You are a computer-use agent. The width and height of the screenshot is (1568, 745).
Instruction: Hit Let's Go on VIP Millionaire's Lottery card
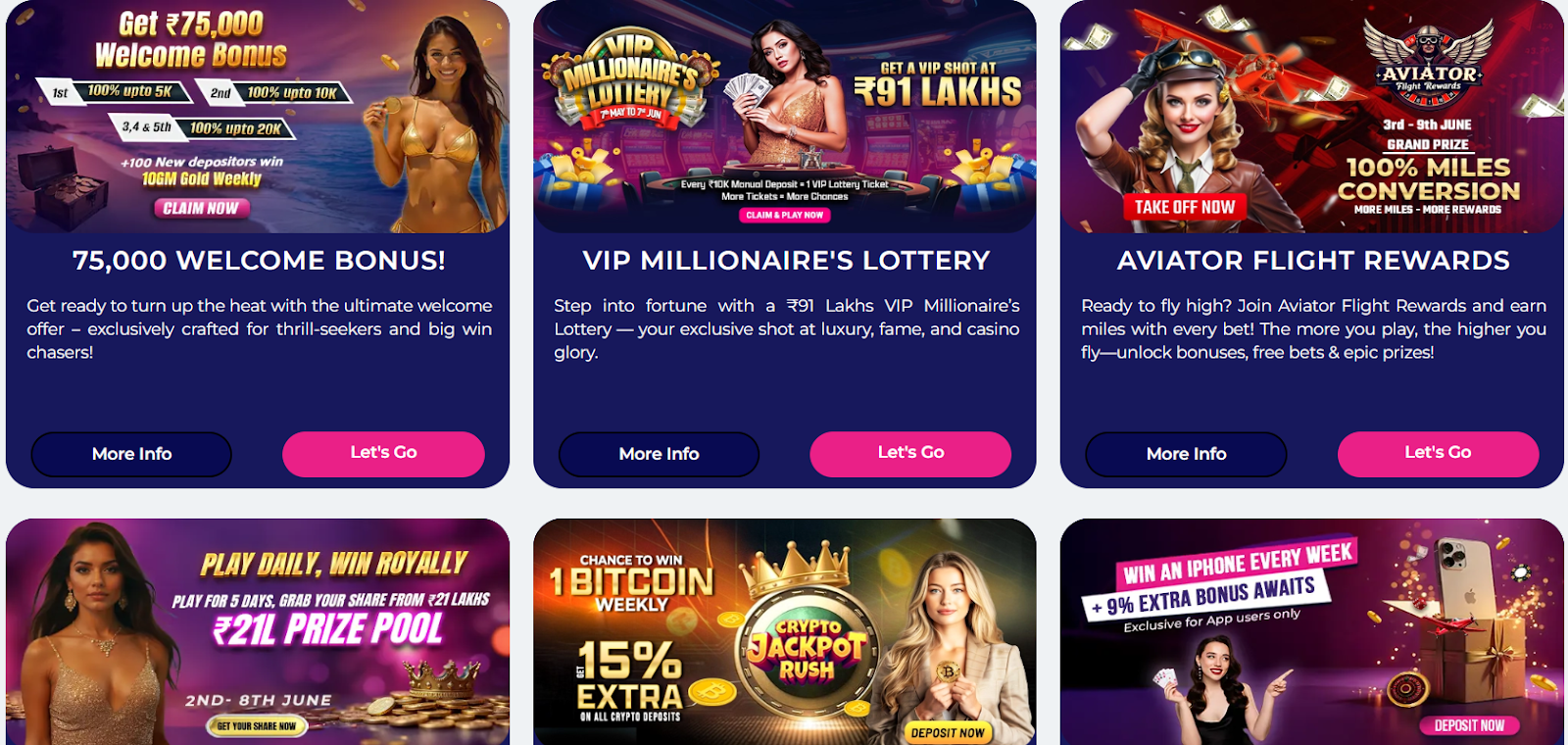coord(910,453)
